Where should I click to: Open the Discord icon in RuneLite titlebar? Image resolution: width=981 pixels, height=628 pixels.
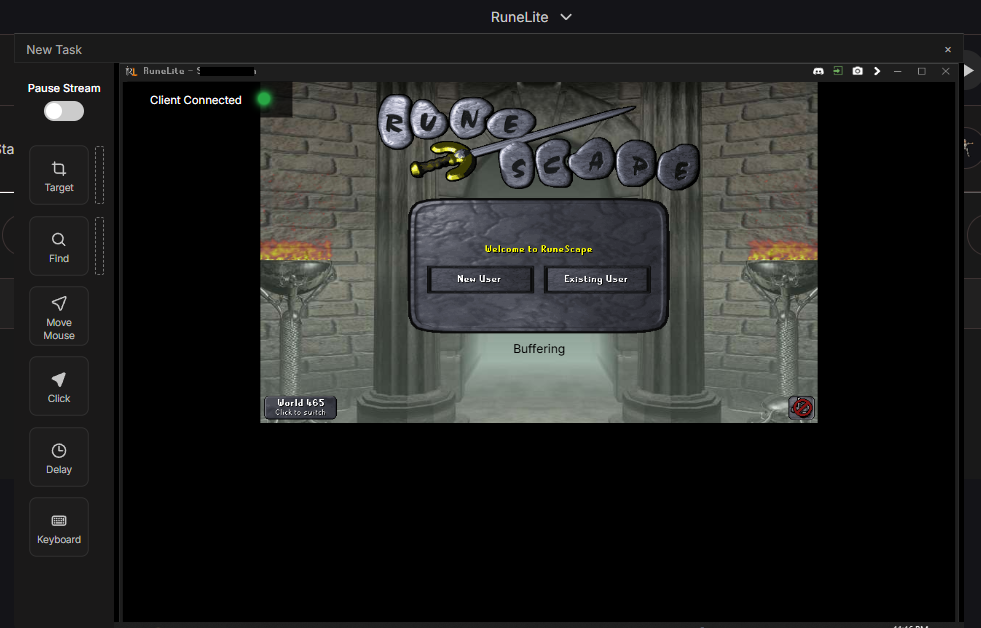(818, 71)
